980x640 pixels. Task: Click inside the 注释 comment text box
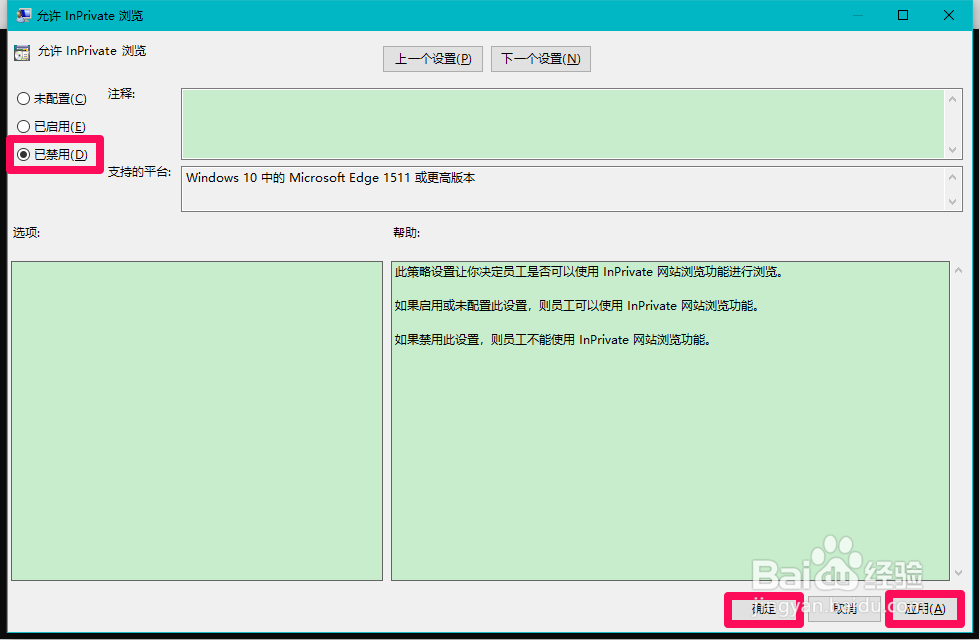(562, 124)
